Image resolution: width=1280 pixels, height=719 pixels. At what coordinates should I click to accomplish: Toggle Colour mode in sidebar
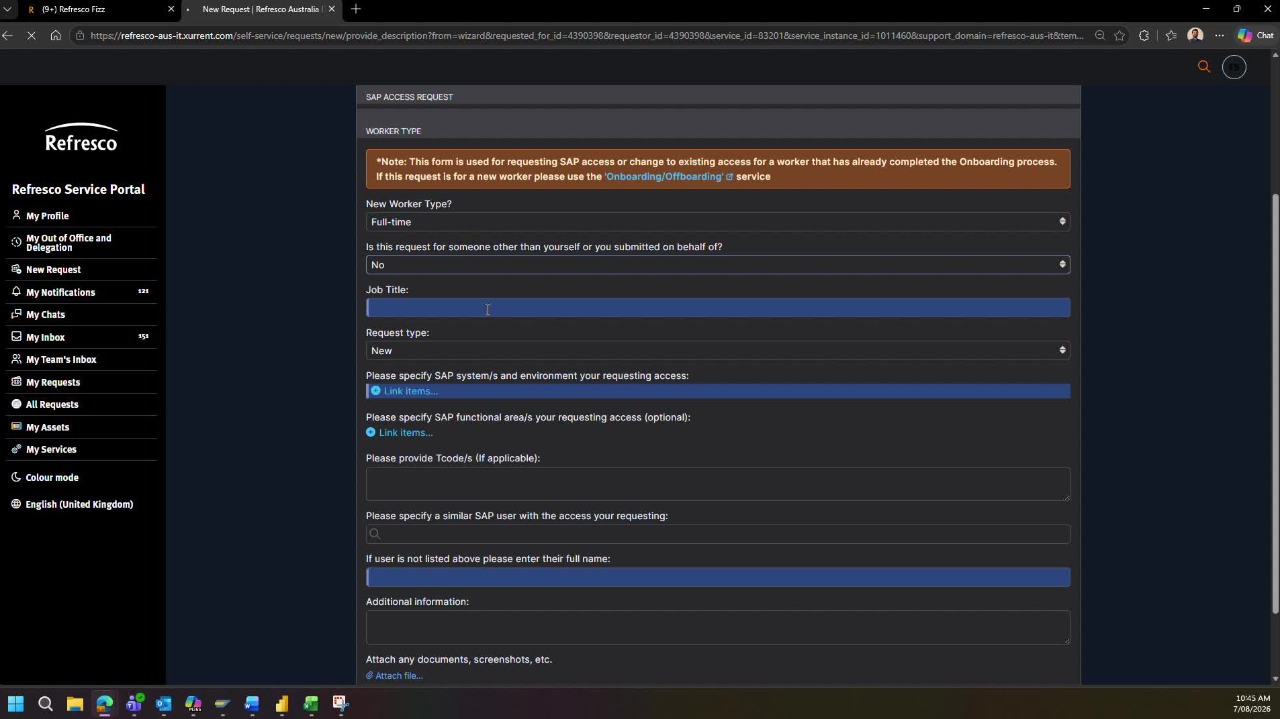[52, 478]
